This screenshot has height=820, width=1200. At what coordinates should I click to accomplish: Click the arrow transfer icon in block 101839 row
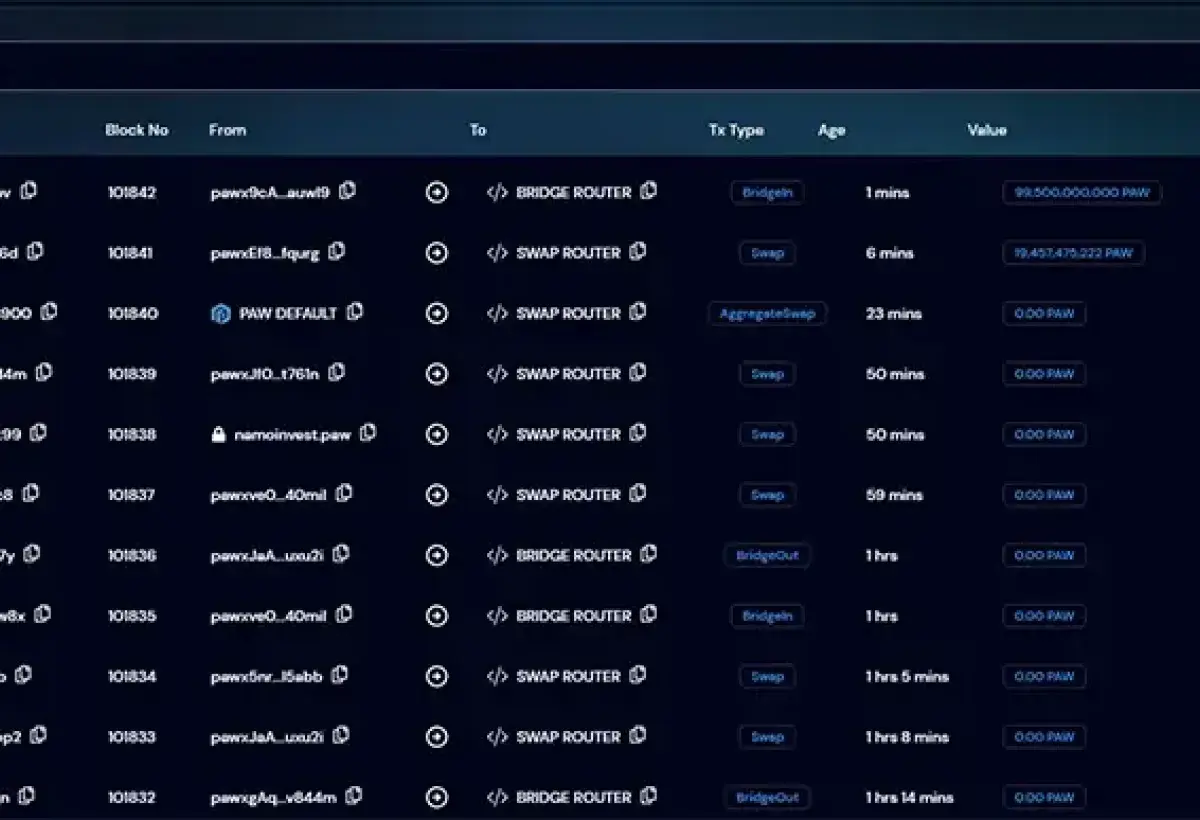436,373
